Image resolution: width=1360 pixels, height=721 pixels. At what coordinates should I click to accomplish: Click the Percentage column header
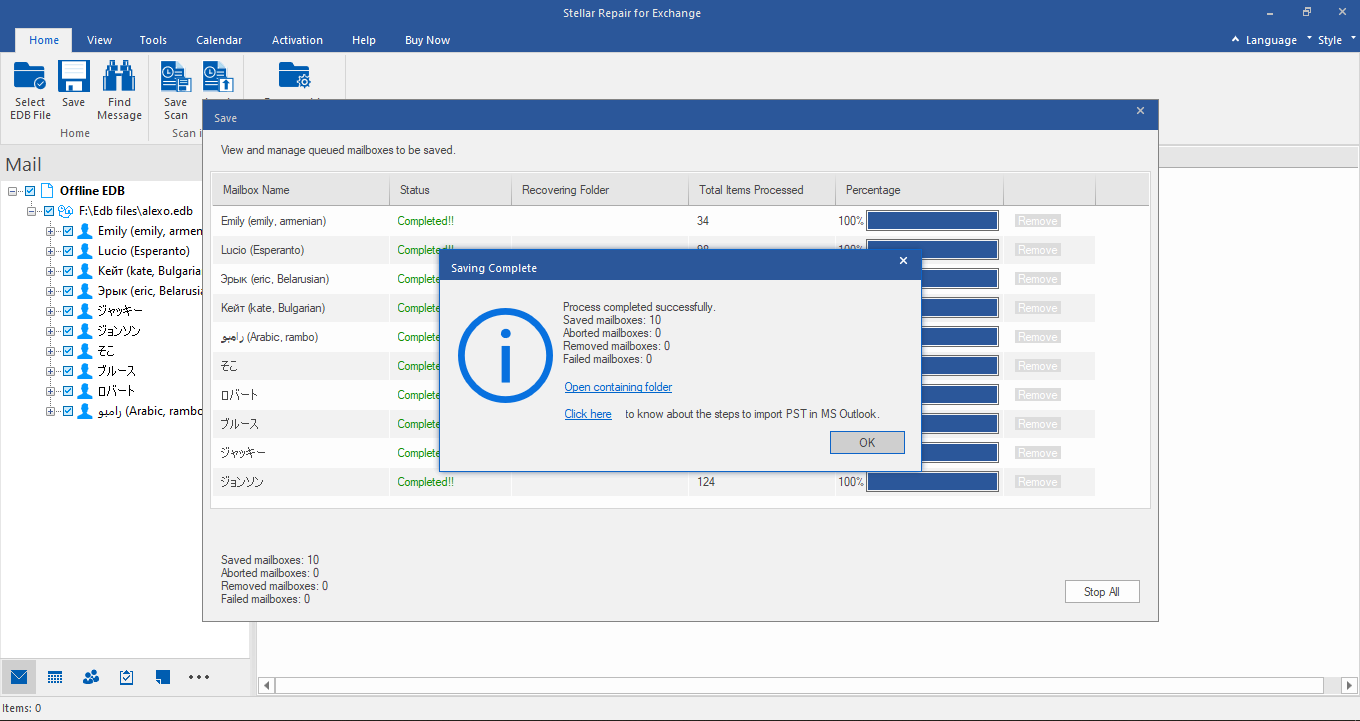pos(919,190)
